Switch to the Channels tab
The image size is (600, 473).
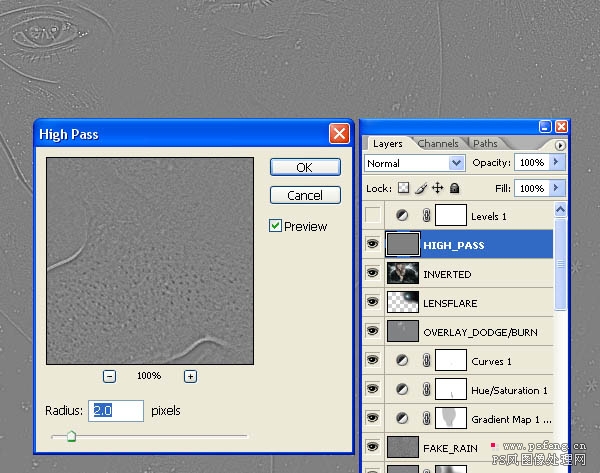click(x=438, y=144)
